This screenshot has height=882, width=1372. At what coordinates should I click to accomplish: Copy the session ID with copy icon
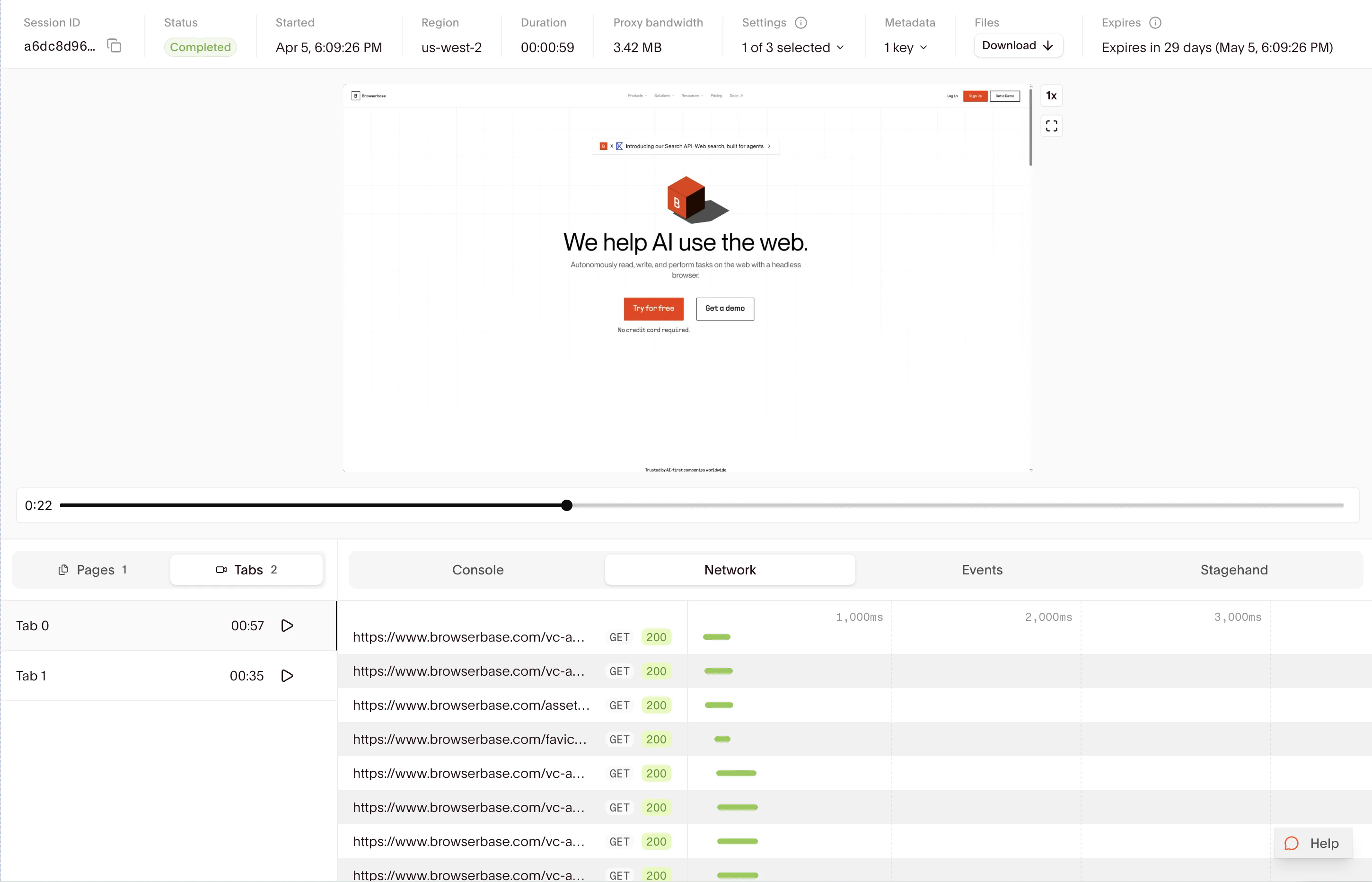114,46
